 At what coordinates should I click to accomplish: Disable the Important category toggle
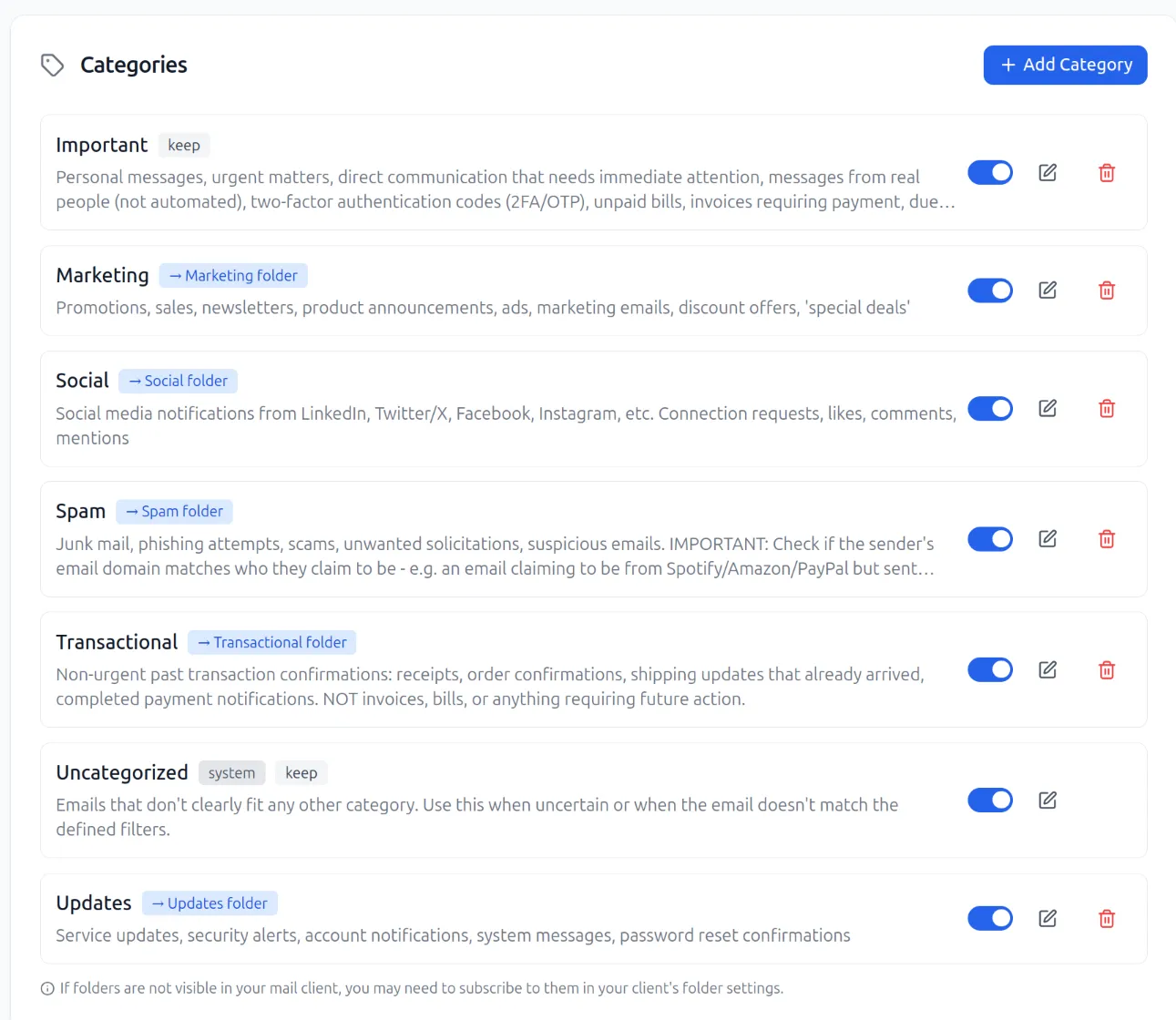tap(990, 173)
